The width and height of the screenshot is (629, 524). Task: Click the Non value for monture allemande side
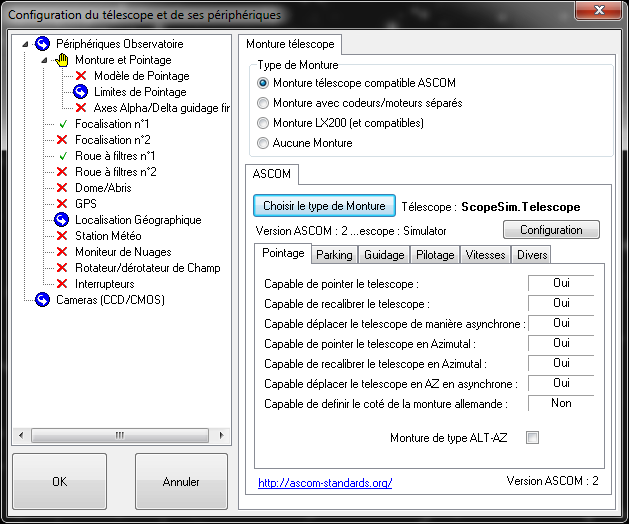click(561, 403)
